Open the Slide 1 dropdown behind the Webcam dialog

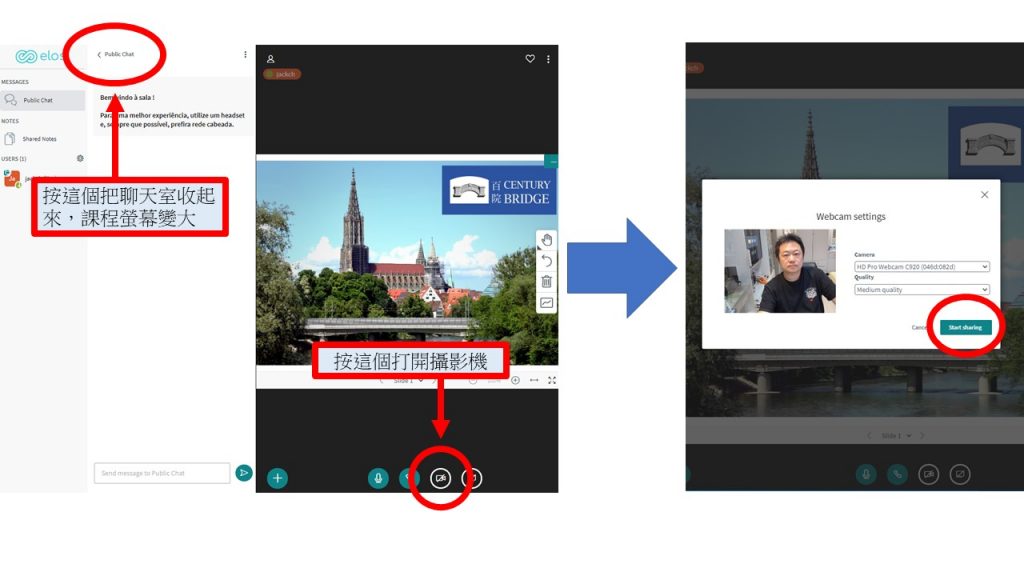[895, 436]
